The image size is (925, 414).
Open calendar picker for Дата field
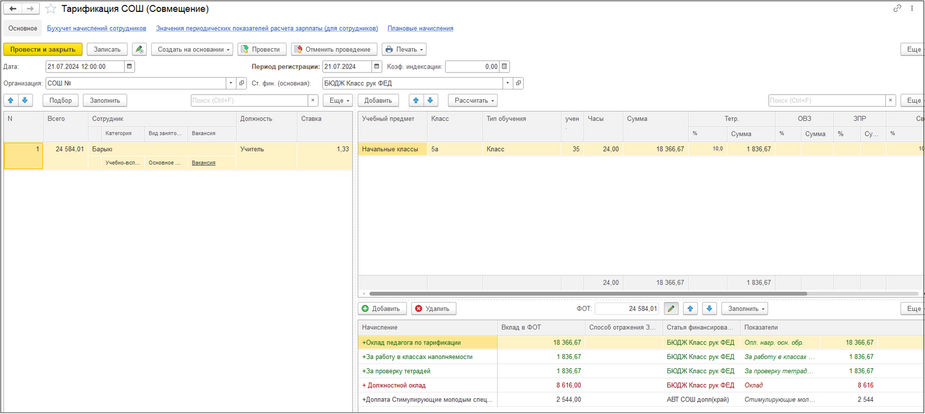tap(129, 67)
